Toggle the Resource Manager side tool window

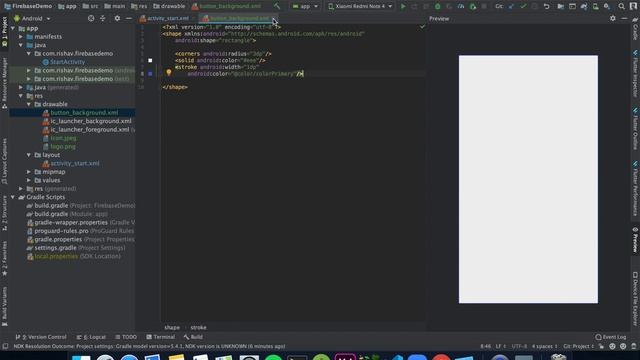(x=4, y=82)
